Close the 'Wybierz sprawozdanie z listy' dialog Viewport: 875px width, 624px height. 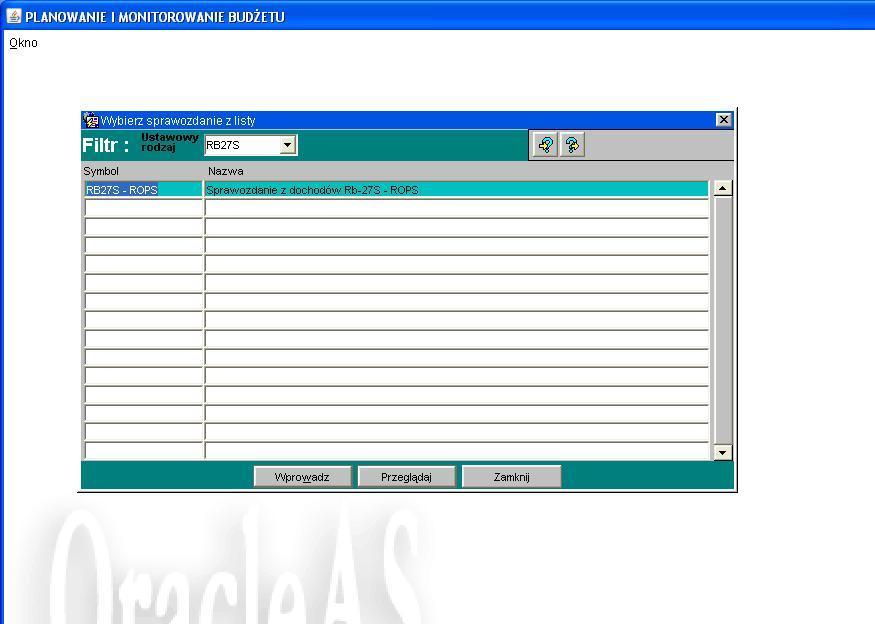coord(724,119)
